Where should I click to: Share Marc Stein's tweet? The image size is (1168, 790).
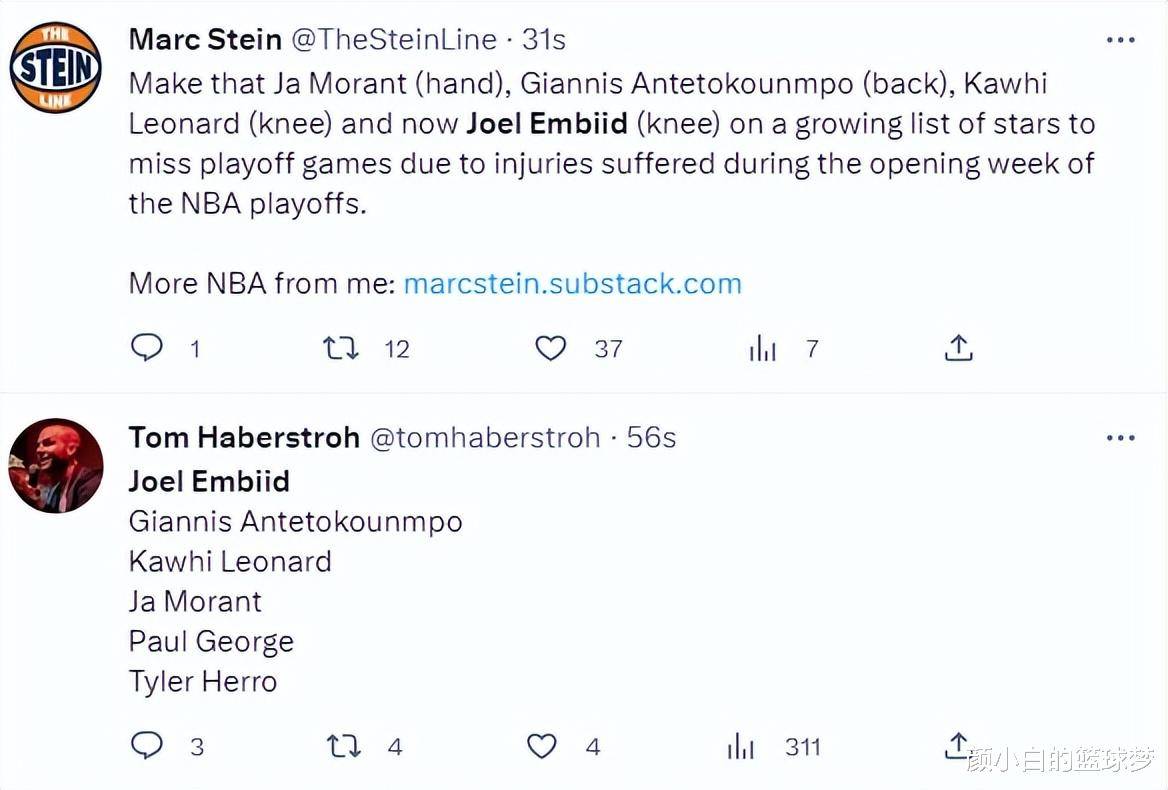[958, 348]
